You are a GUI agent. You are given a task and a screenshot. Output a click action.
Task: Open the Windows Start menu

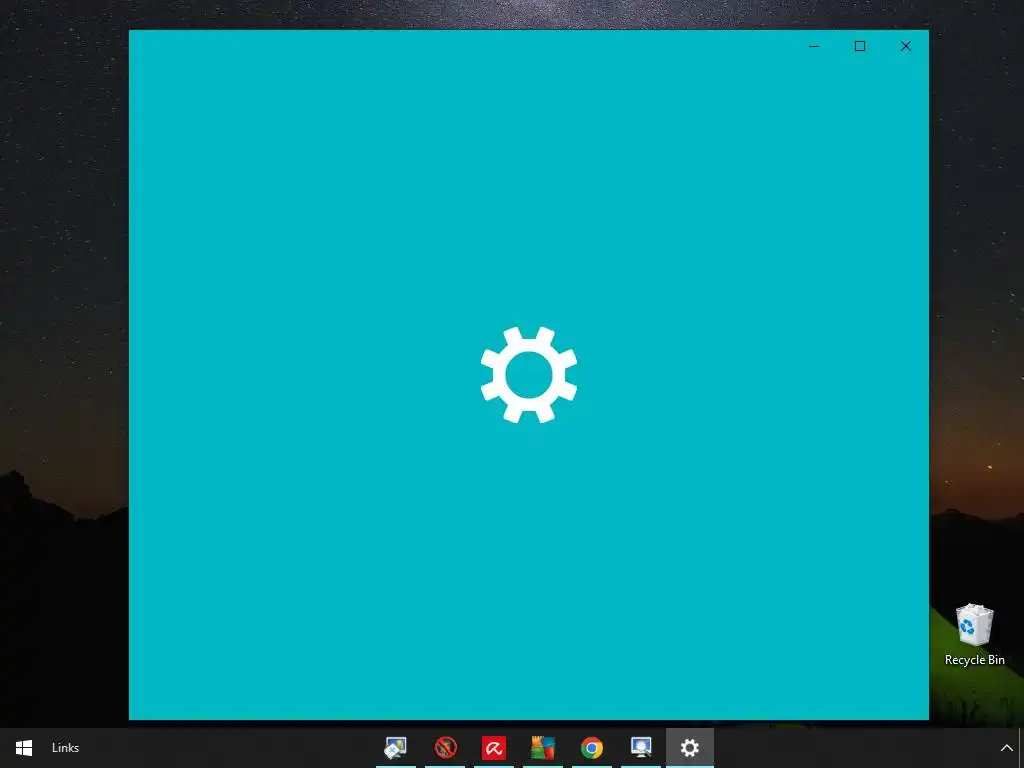tap(24, 748)
